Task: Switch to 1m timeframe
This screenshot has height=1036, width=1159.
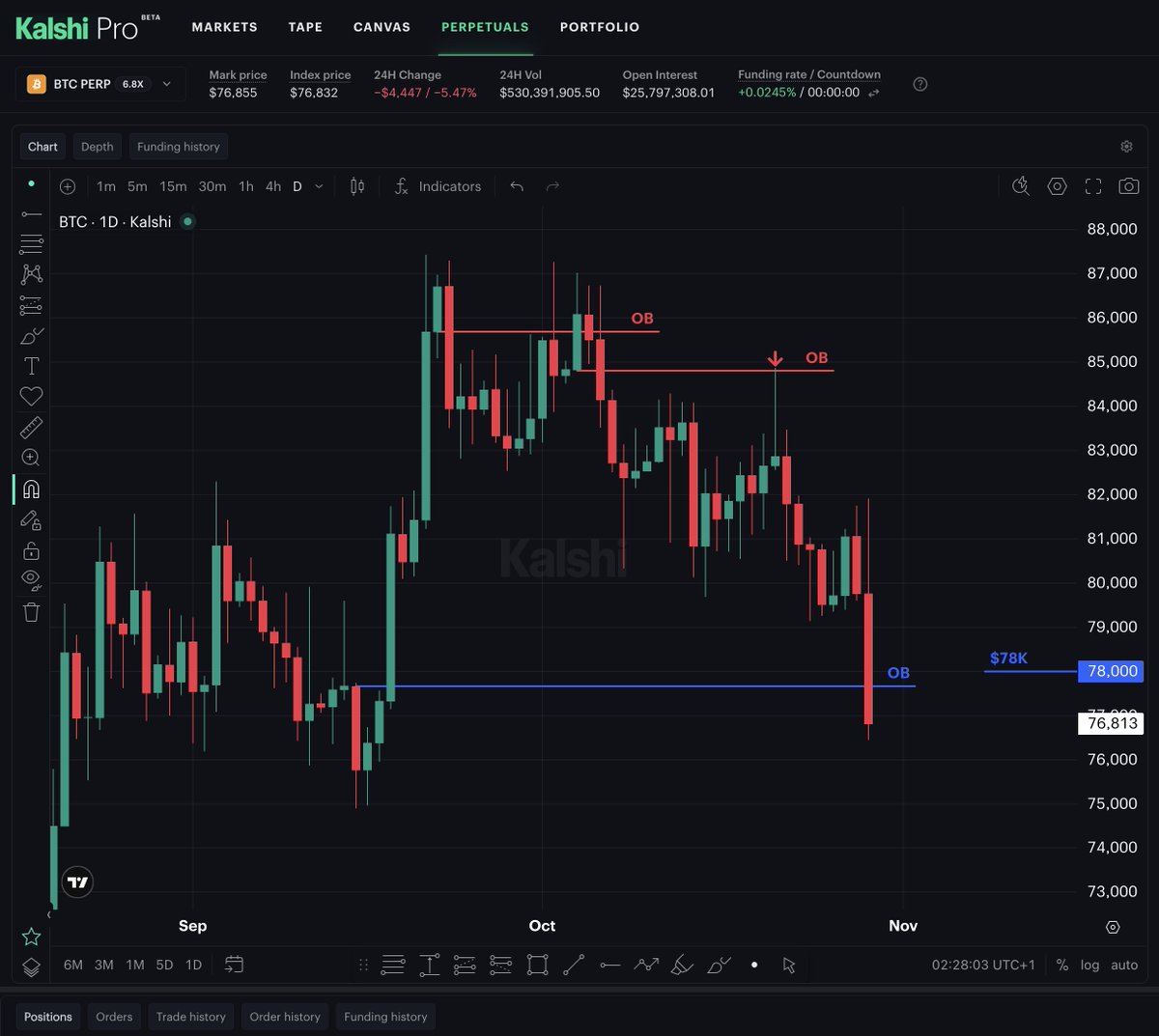Action: 106,186
